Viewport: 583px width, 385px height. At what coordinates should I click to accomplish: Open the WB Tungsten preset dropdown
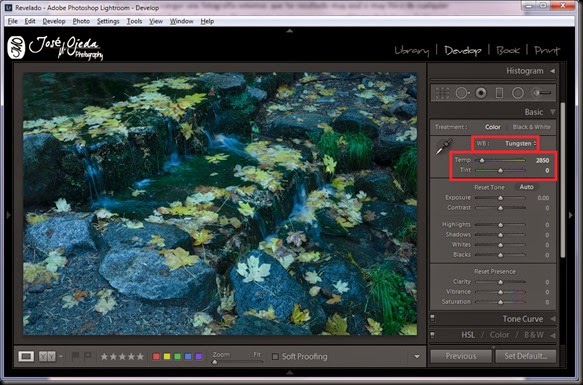[520, 144]
